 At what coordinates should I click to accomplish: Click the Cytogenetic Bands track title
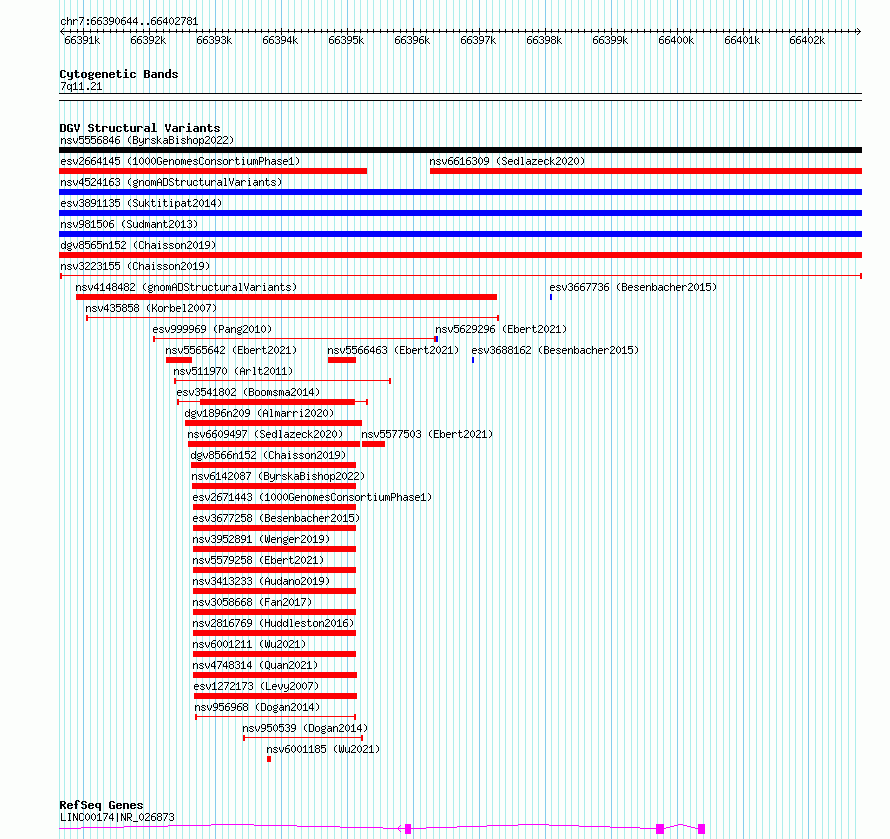pos(119,74)
